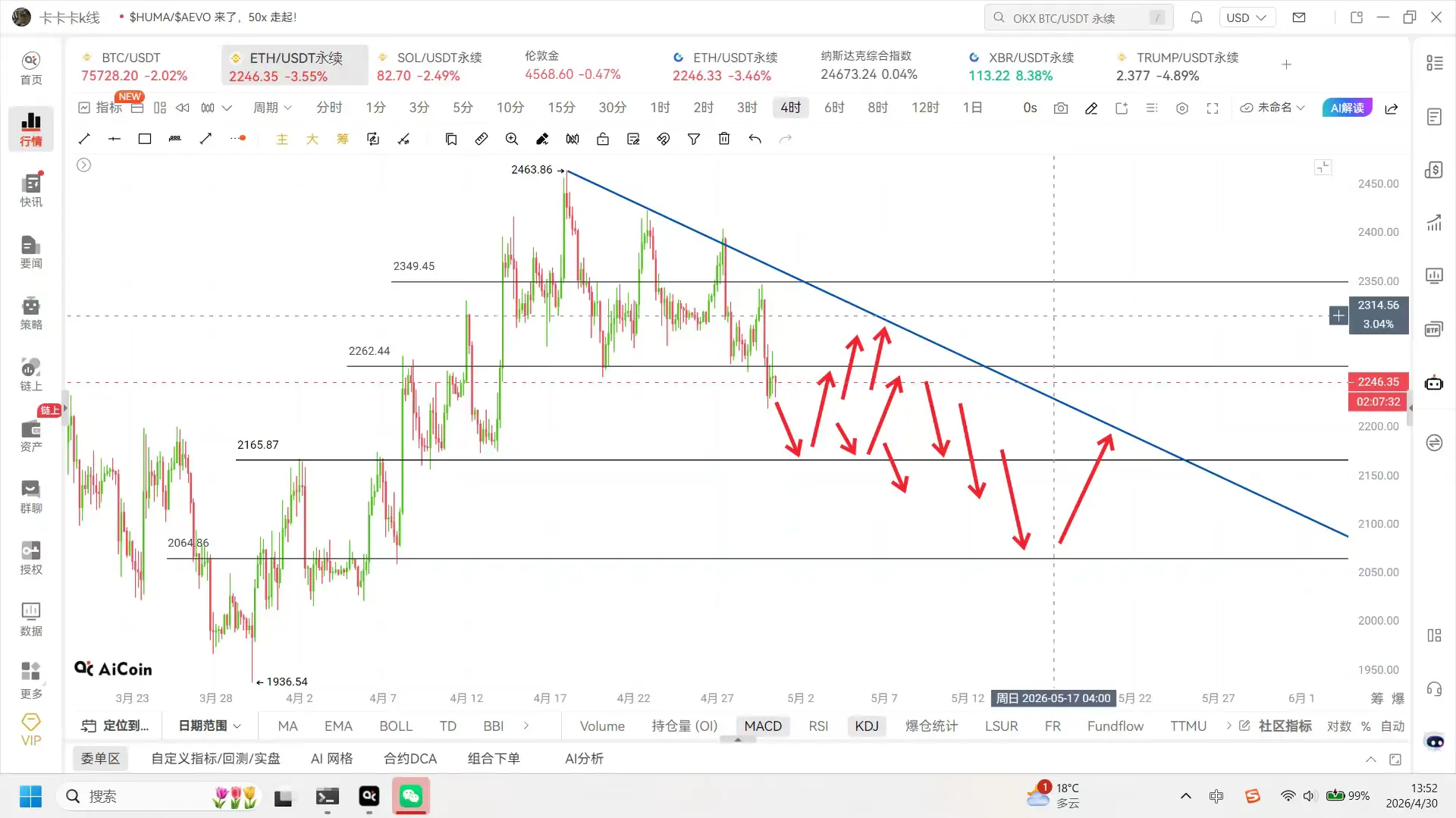Take a chart screenshot with camera icon

pyautogui.click(x=1061, y=108)
